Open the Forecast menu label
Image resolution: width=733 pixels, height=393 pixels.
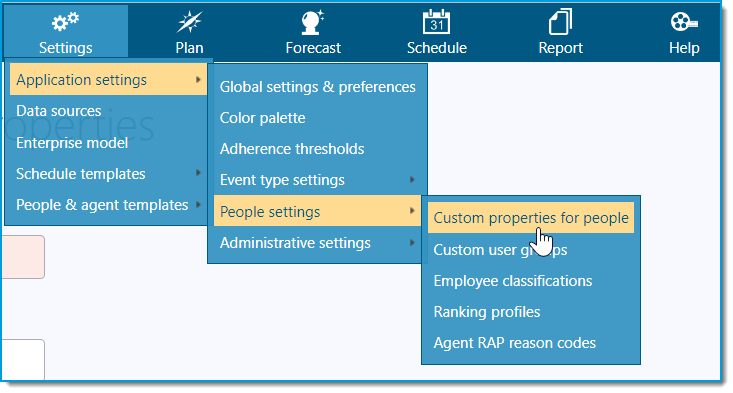313,48
